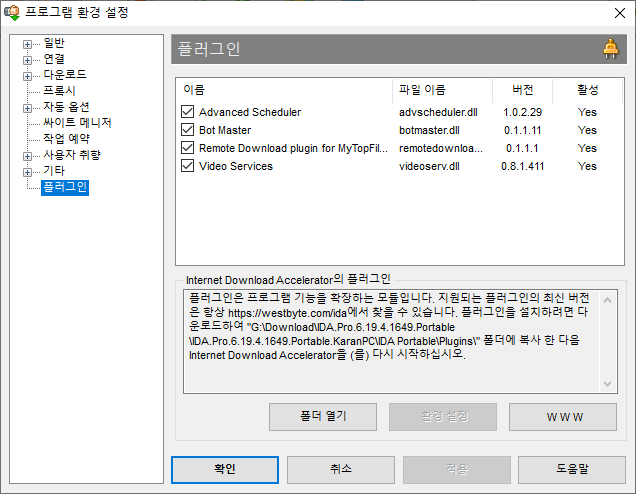Image resolution: width=636 pixels, height=494 pixels.
Task: Expand the 연결 tree node
Action: coord(27,60)
